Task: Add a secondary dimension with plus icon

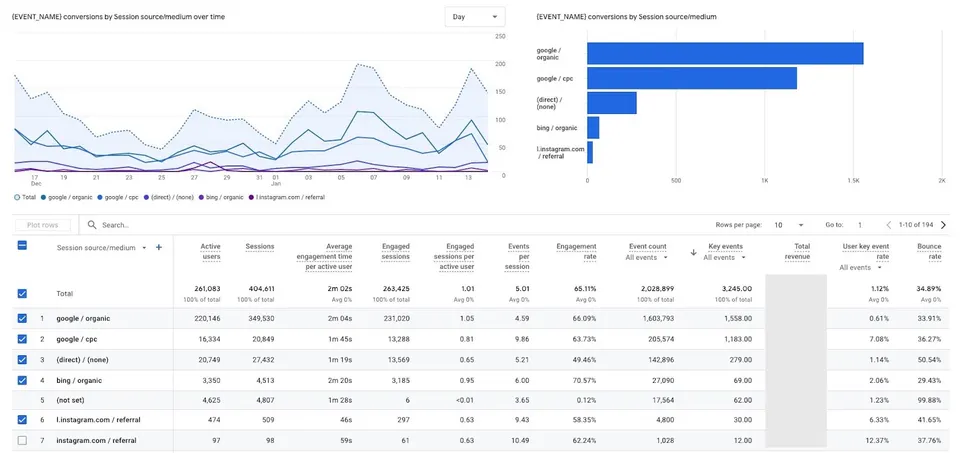Action: [159, 247]
